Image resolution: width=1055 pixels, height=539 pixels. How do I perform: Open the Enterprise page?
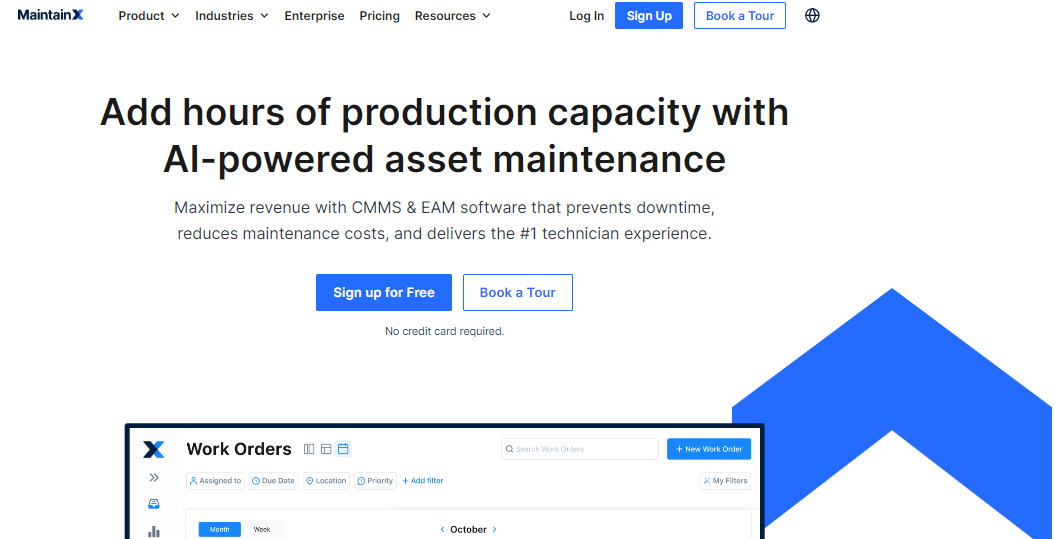click(314, 15)
